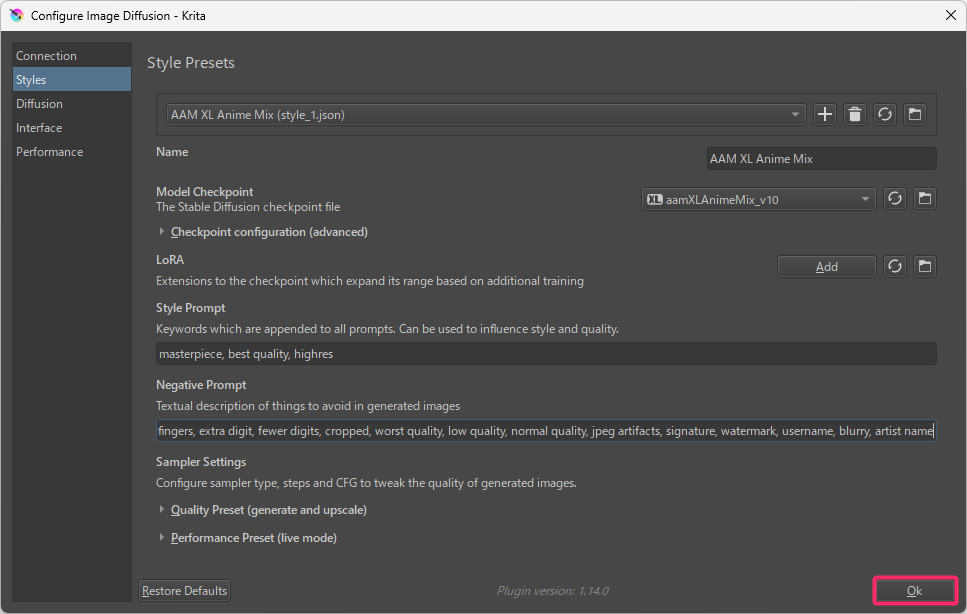Image resolution: width=967 pixels, height=614 pixels.
Task: Click the Plugin version 1.14.0 text
Action: pyautogui.click(x=553, y=591)
